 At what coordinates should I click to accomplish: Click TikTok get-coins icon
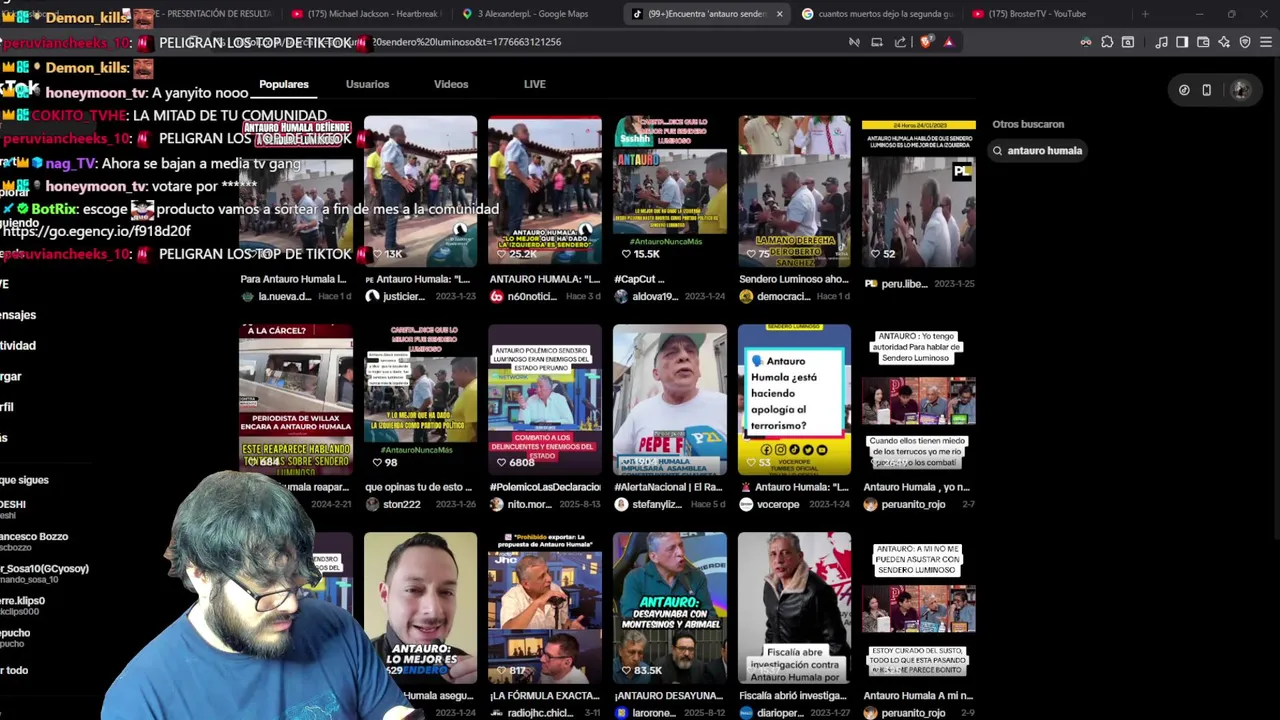pos(1184,90)
